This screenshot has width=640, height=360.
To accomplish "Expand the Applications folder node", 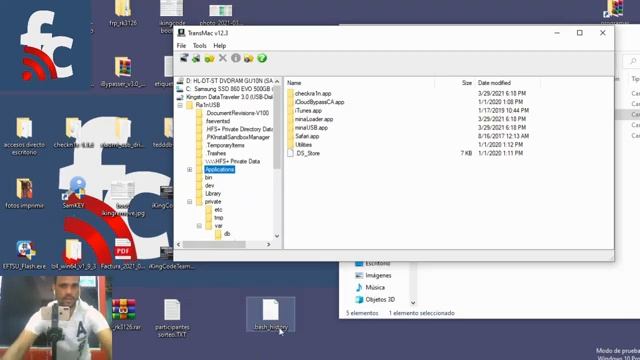I will click(190, 169).
